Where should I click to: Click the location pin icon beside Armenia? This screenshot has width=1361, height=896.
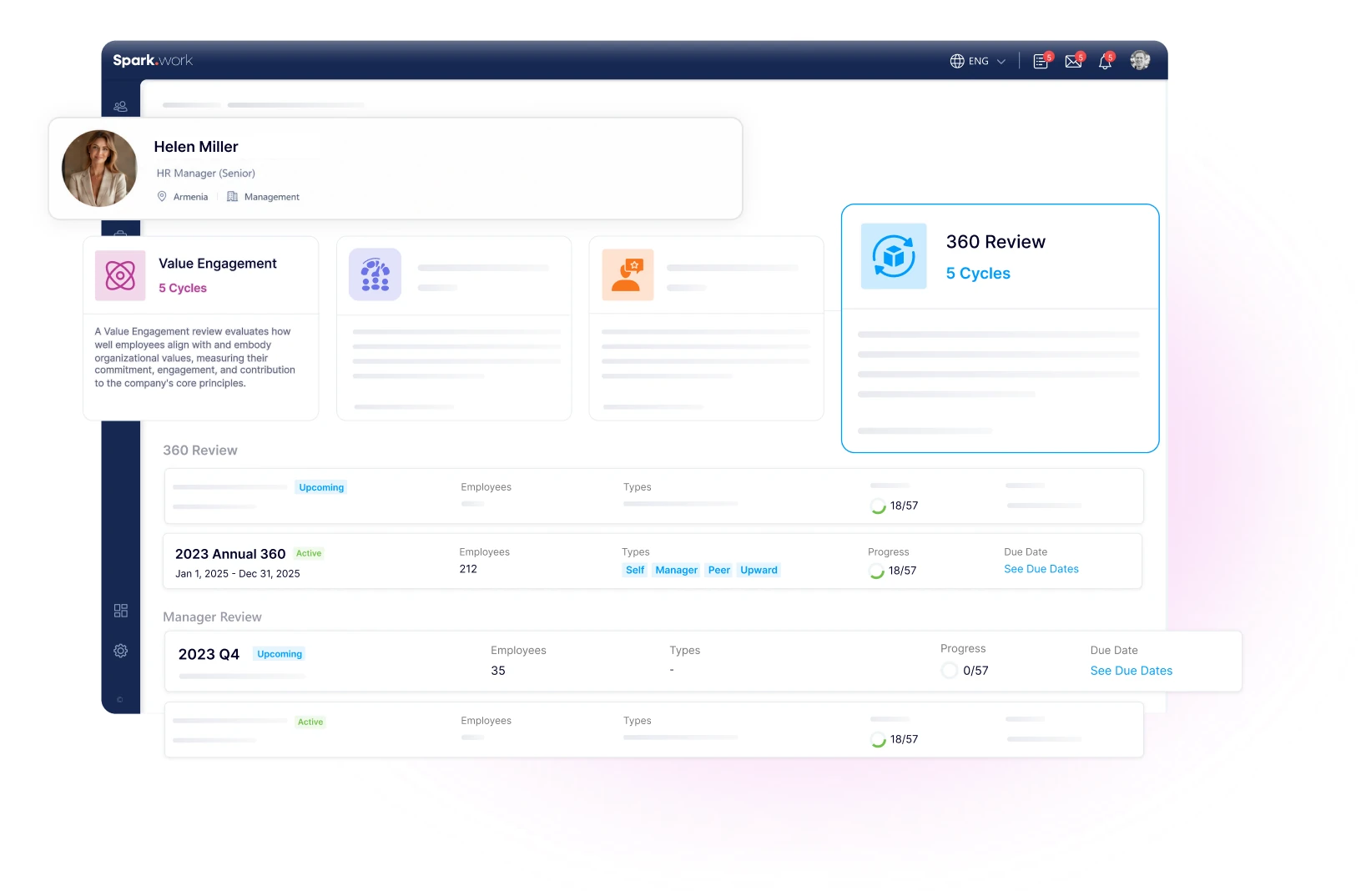point(162,197)
